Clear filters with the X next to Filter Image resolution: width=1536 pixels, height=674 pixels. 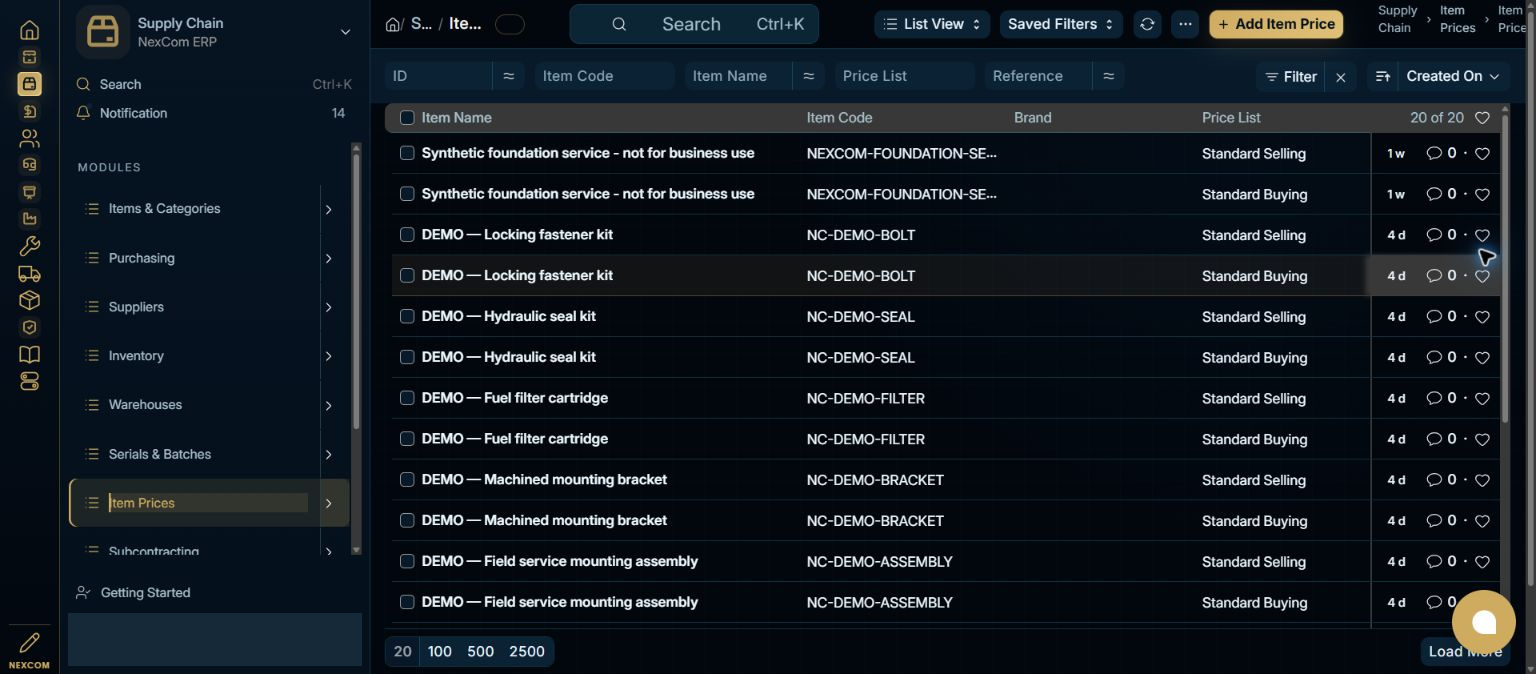(1340, 76)
